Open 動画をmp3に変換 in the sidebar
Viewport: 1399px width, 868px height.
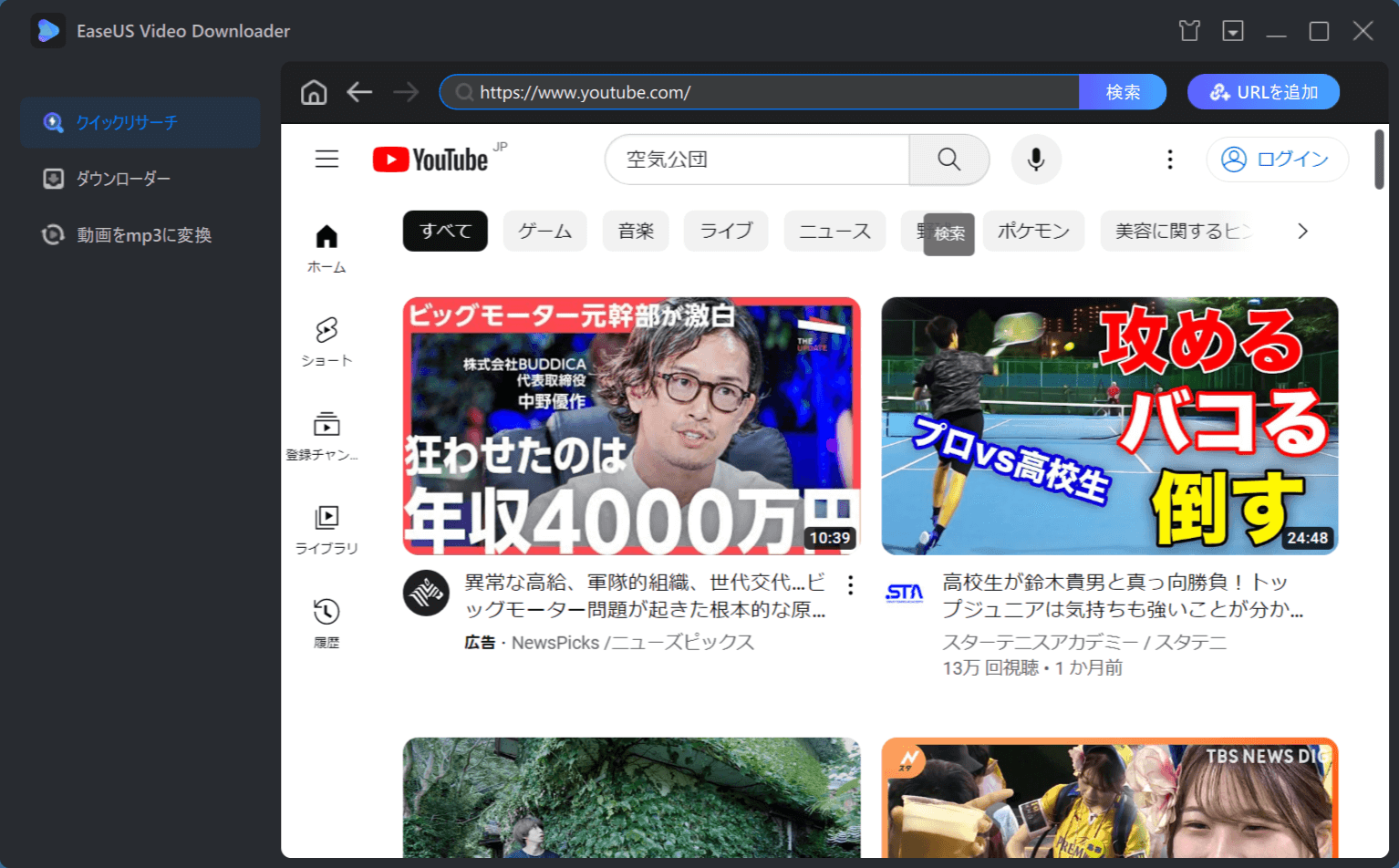tap(140, 235)
